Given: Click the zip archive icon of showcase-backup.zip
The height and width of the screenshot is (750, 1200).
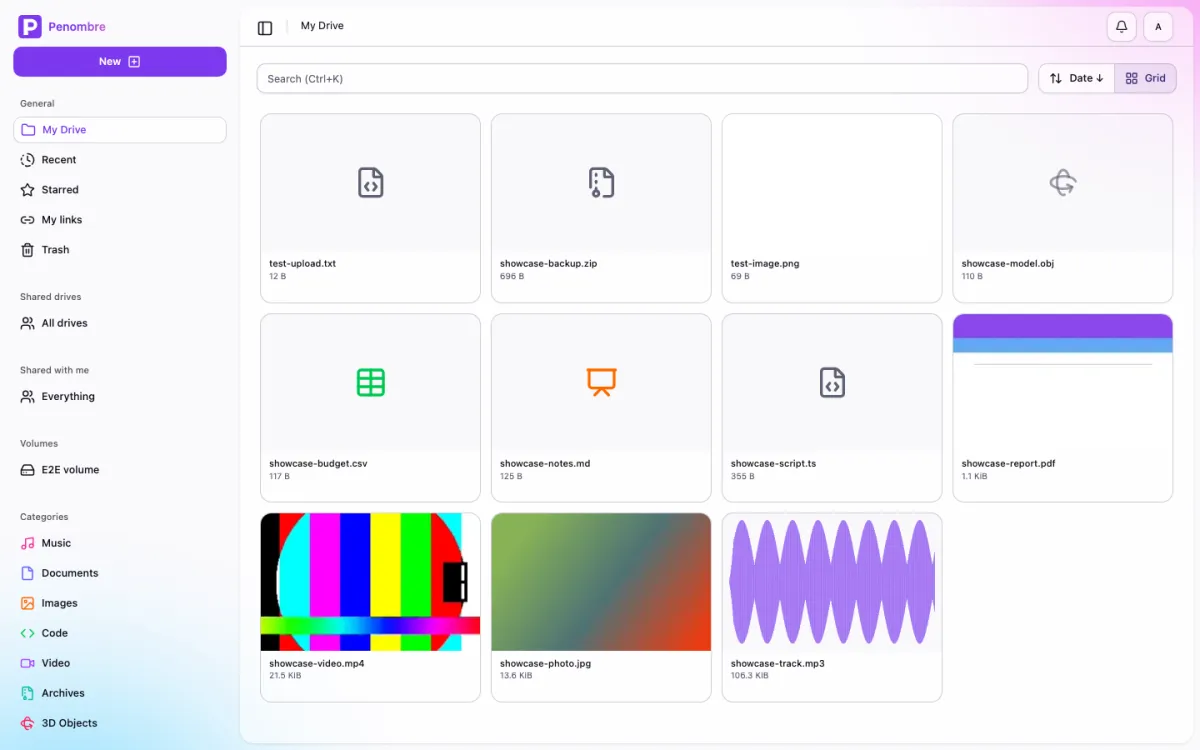Looking at the screenshot, I should [x=601, y=182].
